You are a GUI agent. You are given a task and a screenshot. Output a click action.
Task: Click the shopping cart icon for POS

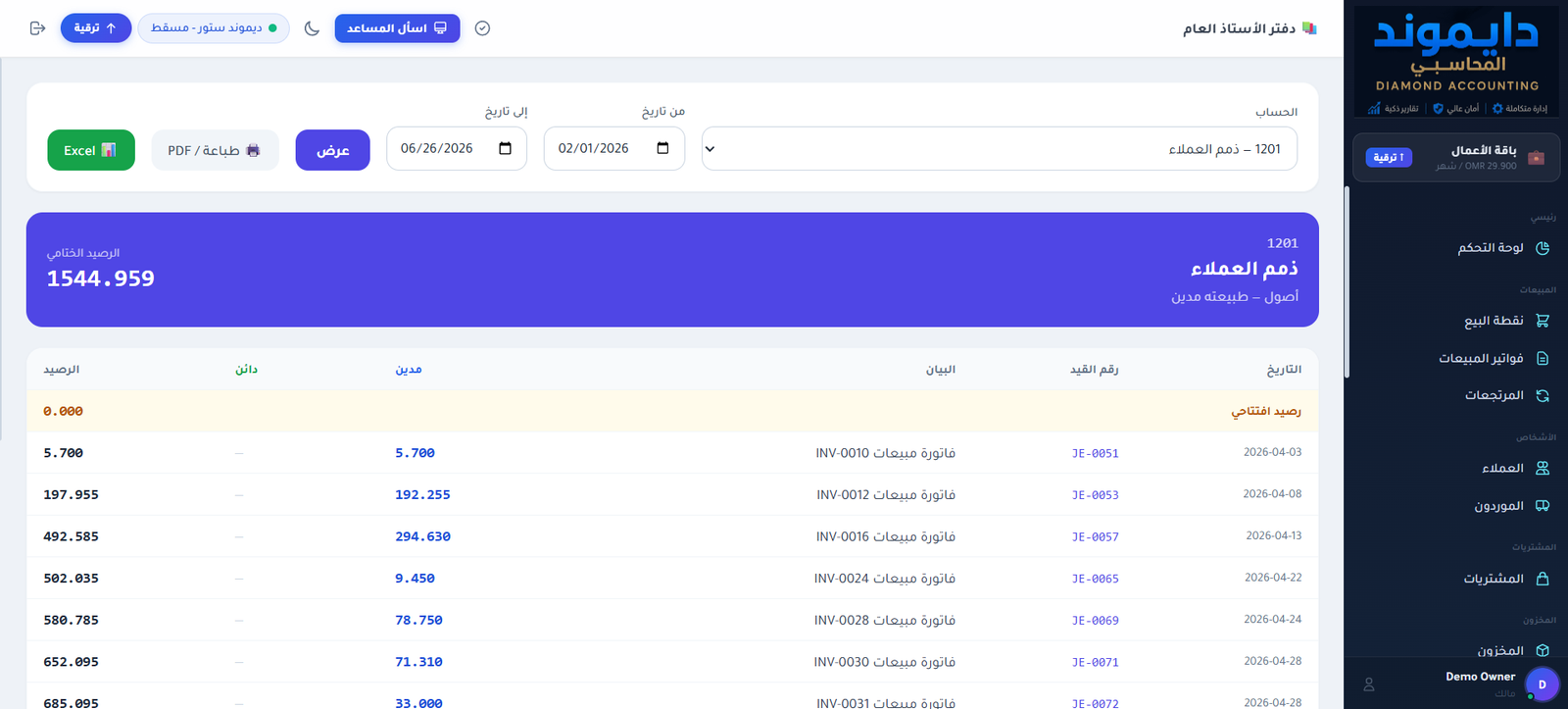click(1543, 321)
